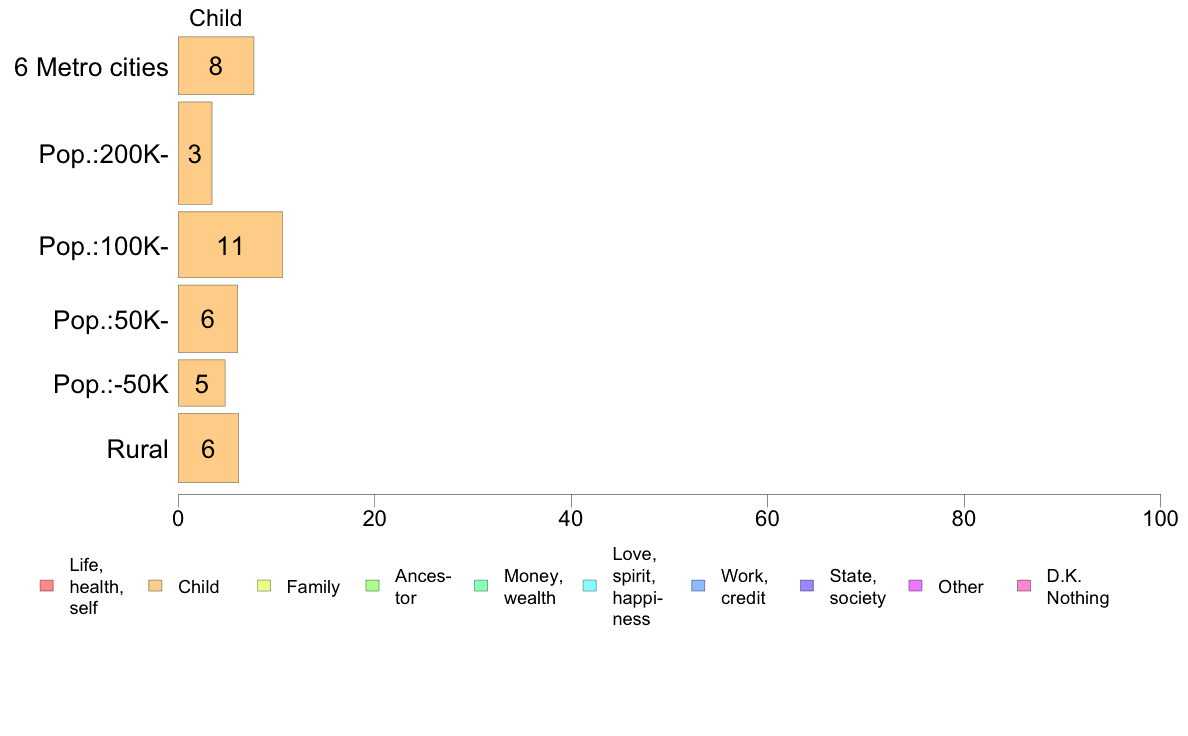The image size is (1188, 736).
Task: Click the Ancestor legend swatch
Action: point(373,586)
